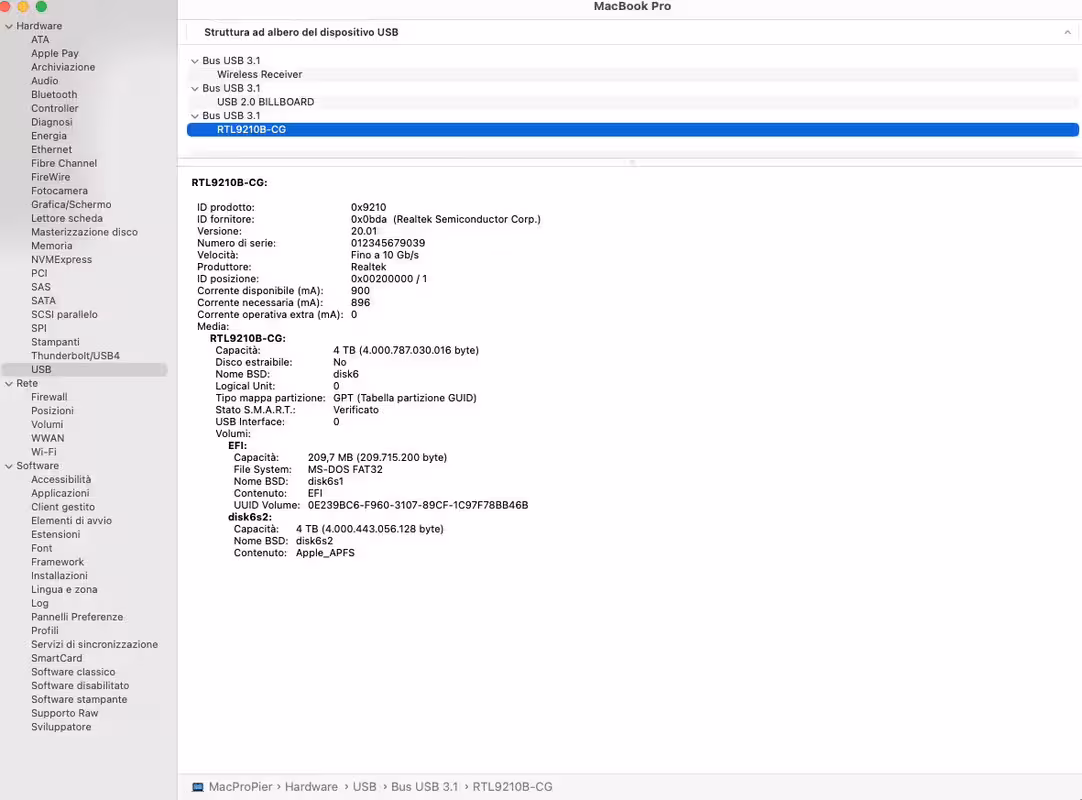
Task: Select Wireless Receiver in the USB tree
Action: coord(259,75)
